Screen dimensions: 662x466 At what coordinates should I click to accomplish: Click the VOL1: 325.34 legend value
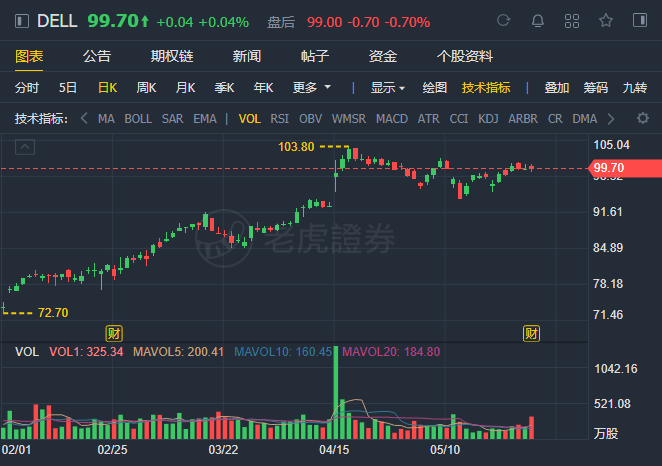click(86, 352)
